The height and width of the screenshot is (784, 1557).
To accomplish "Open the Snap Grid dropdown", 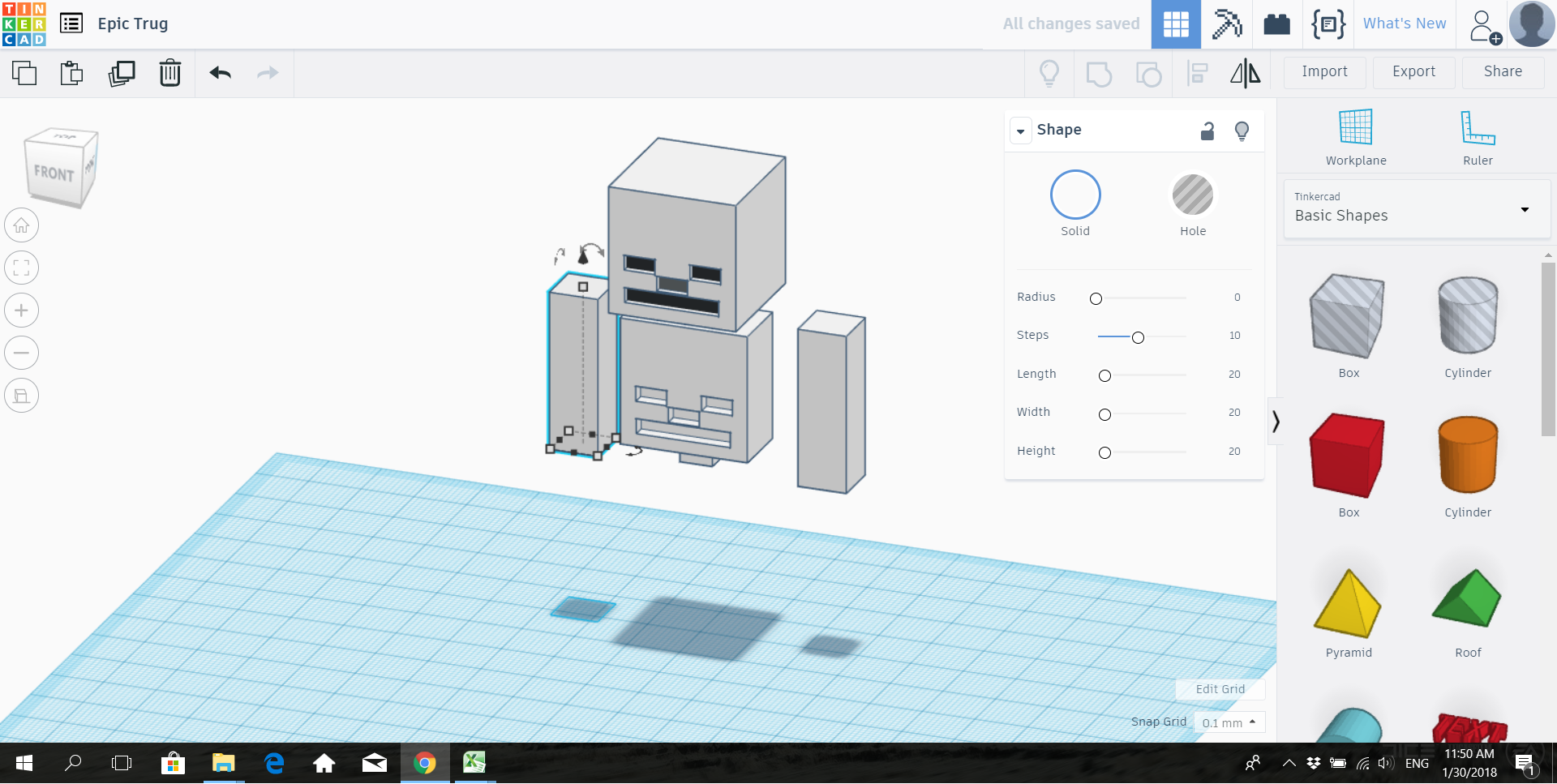I will pyautogui.click(x=1229, y=722).
